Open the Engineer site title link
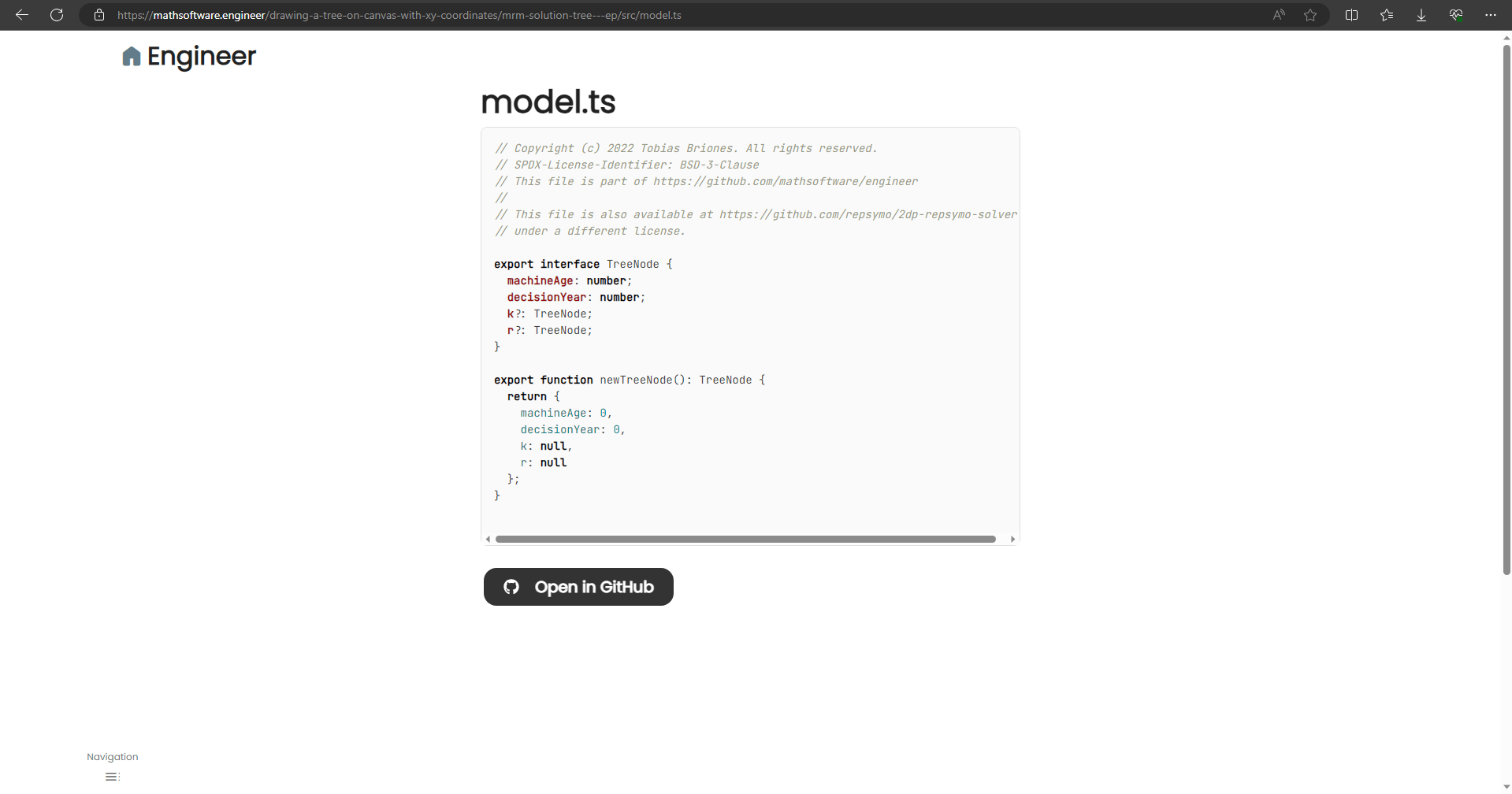Image resolution: width=1512 pixels, height=794 pixels. [x=202, y=56]
